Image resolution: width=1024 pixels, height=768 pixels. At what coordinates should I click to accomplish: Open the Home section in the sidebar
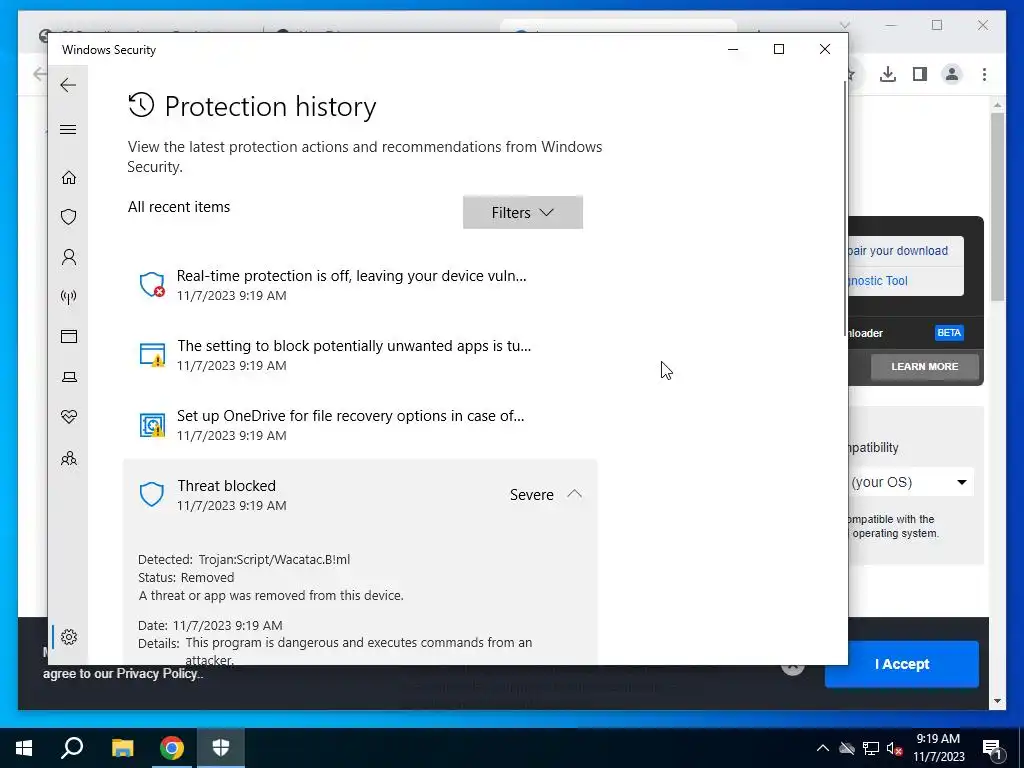(69, 178)
